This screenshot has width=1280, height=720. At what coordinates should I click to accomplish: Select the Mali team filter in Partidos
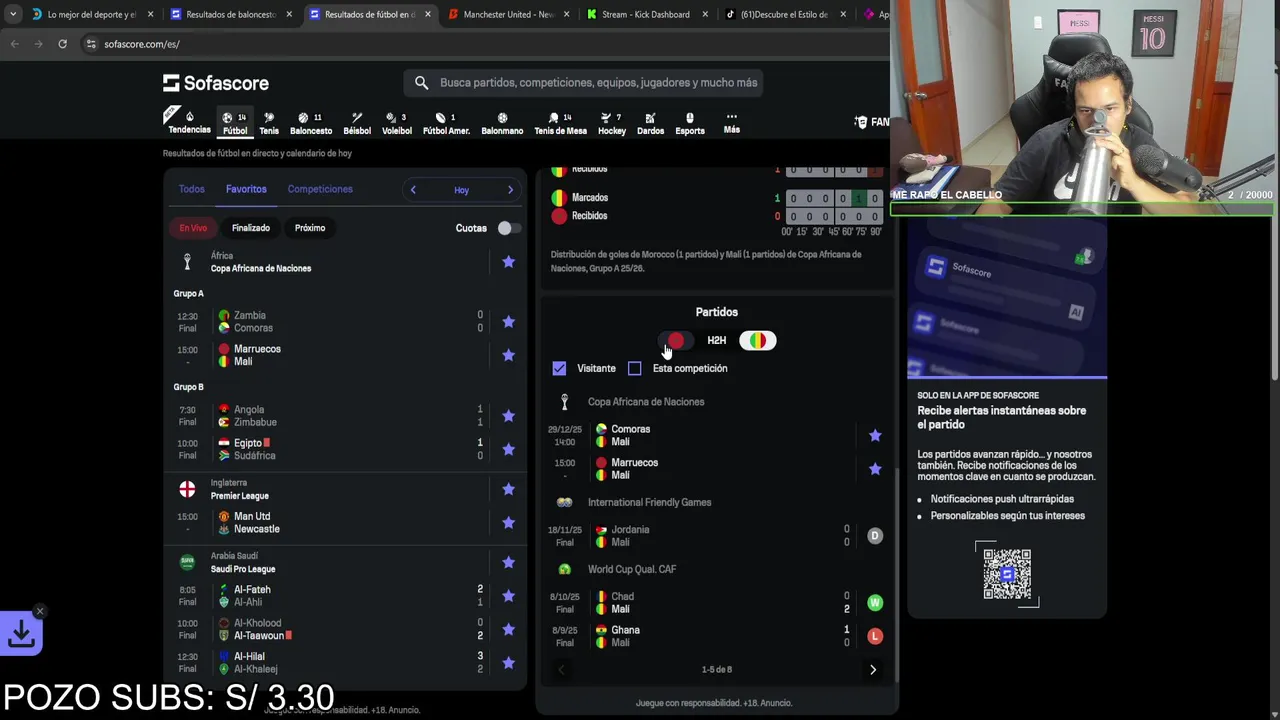click(x=757, y=341)
